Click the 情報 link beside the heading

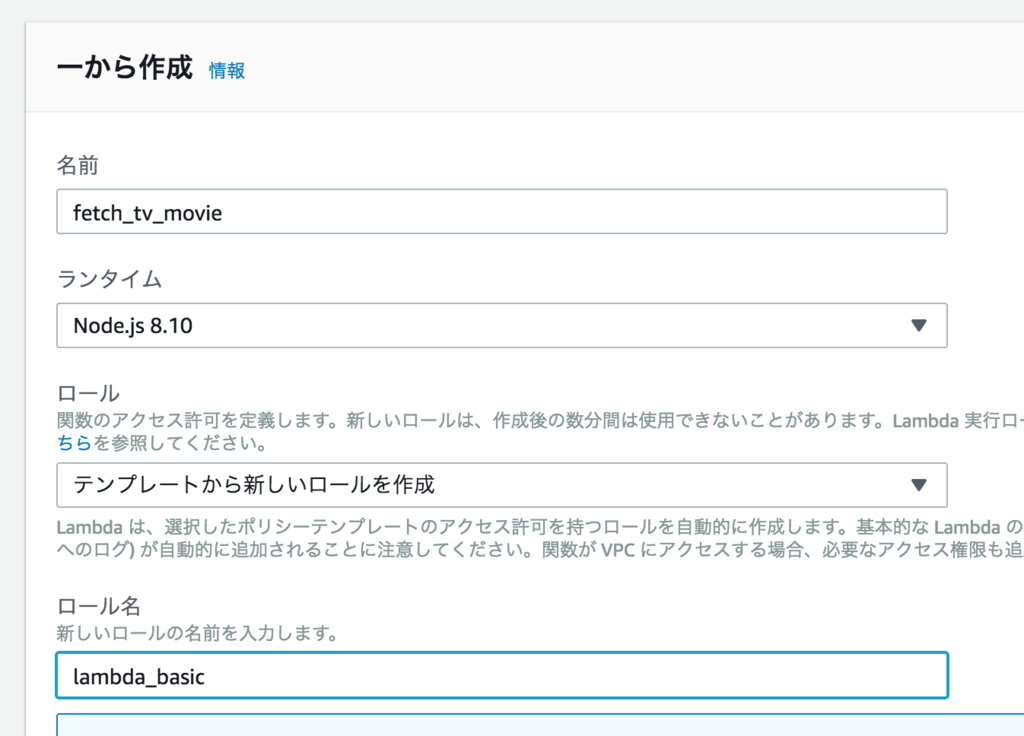[227, 70]
